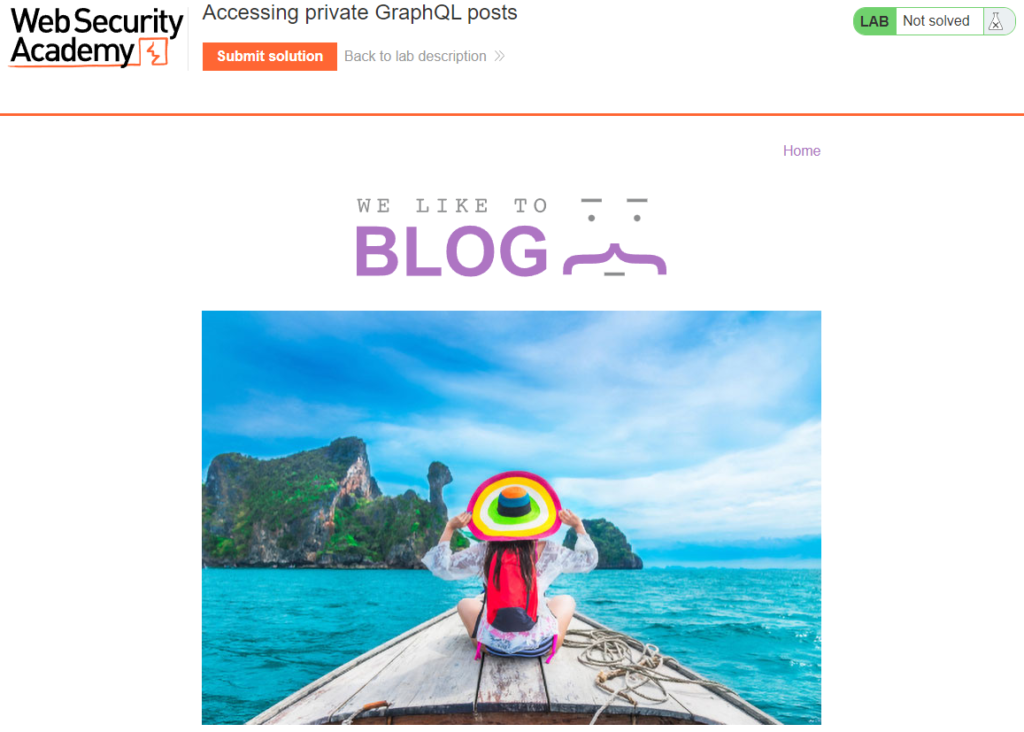
Task: Click the lab title Accessing private GraphQL posts
Action: pos(360,12)
